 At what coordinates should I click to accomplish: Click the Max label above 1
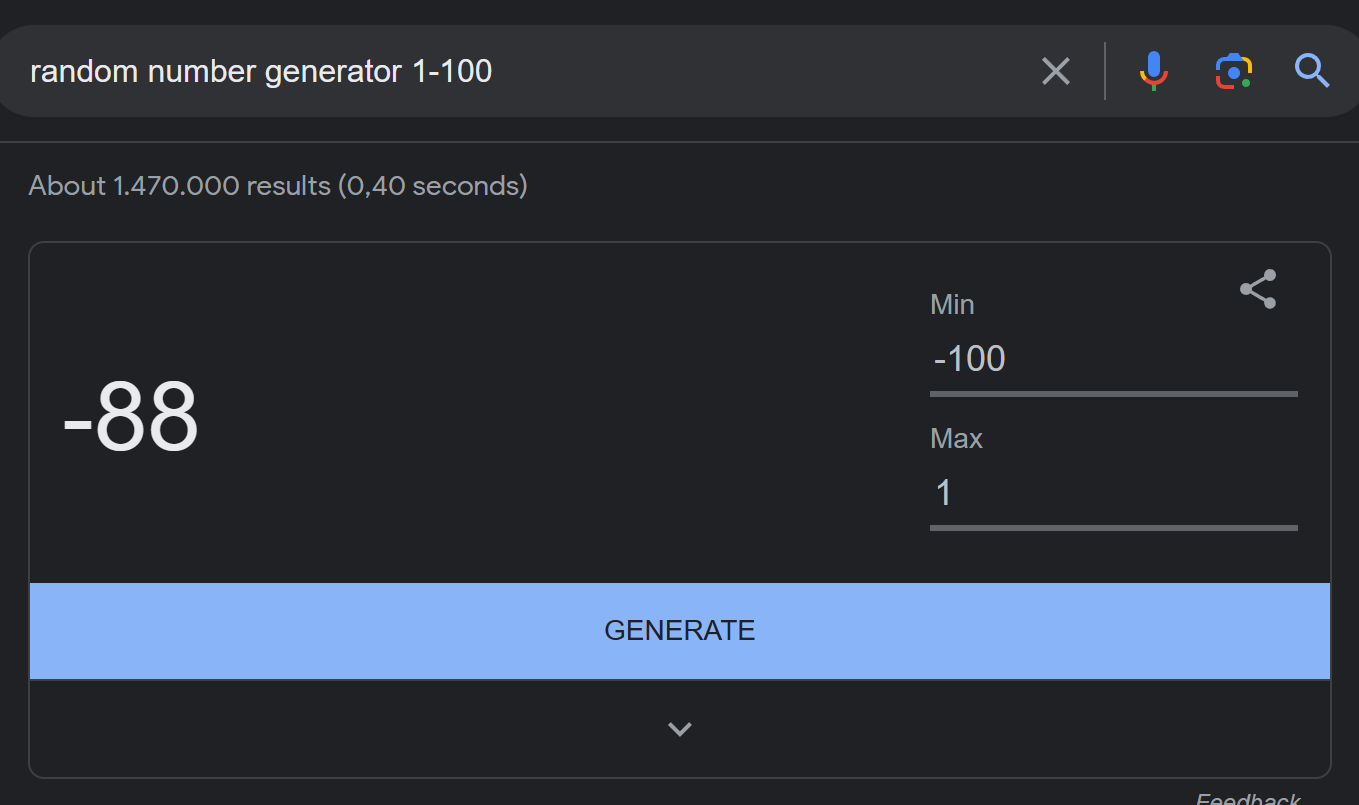(x=956, y=438)
